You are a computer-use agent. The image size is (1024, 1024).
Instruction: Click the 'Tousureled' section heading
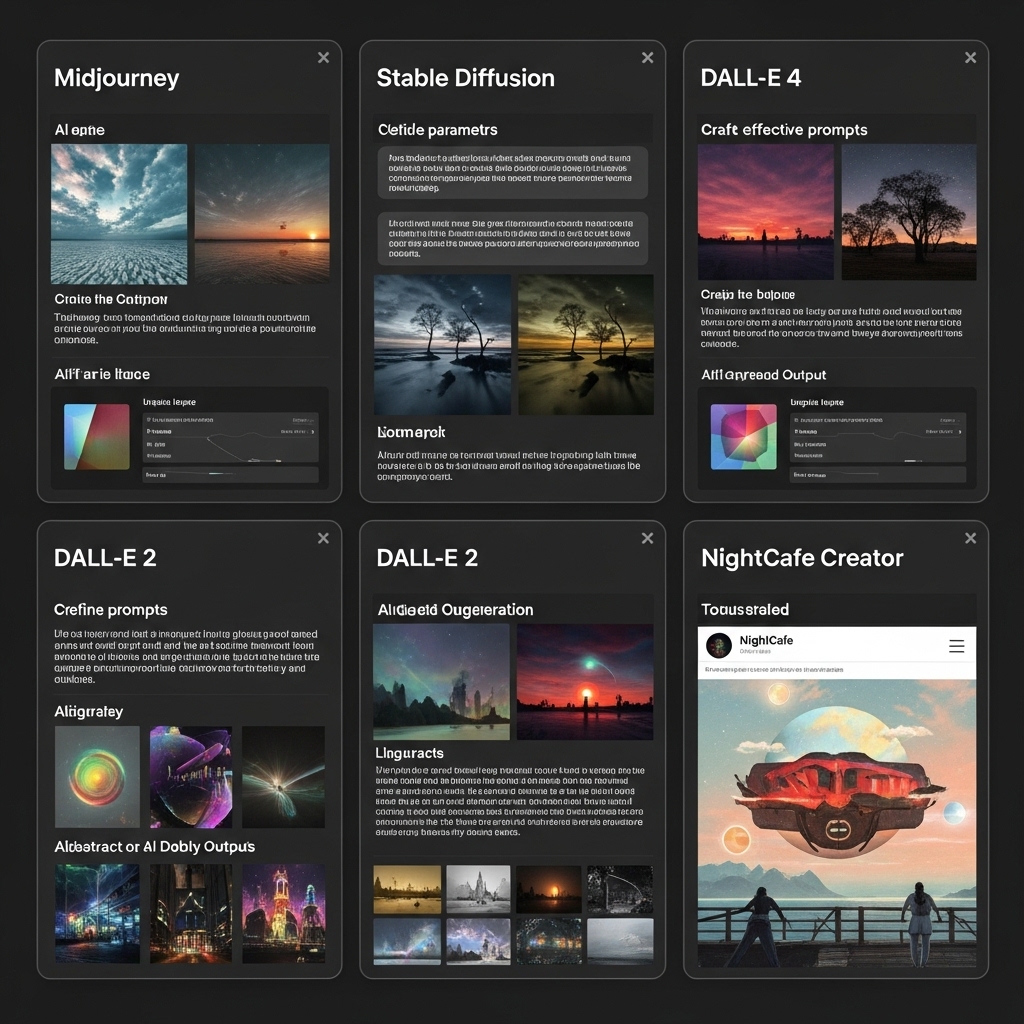(745, 609)
